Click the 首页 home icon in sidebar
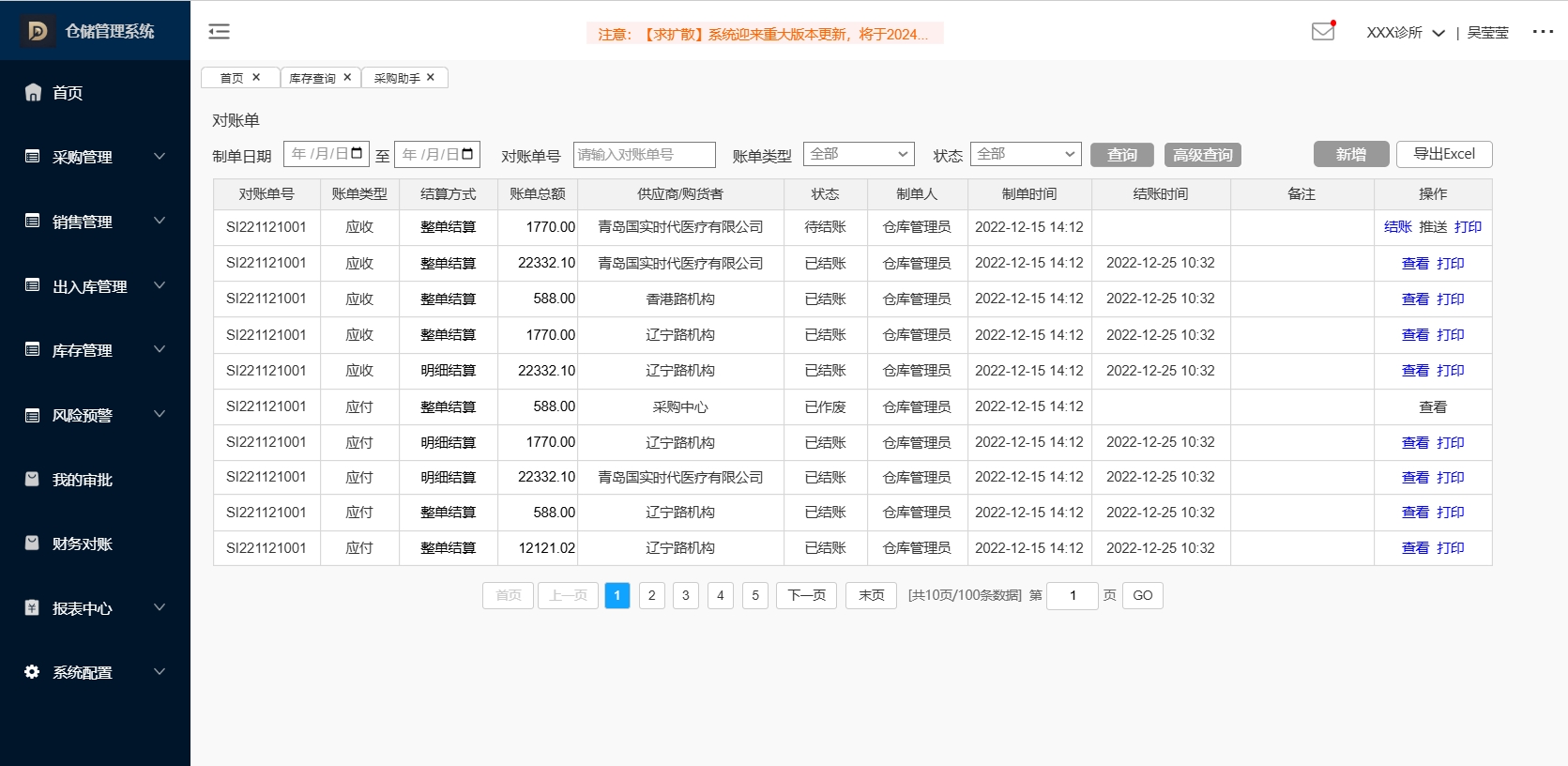 coord(33,92)
